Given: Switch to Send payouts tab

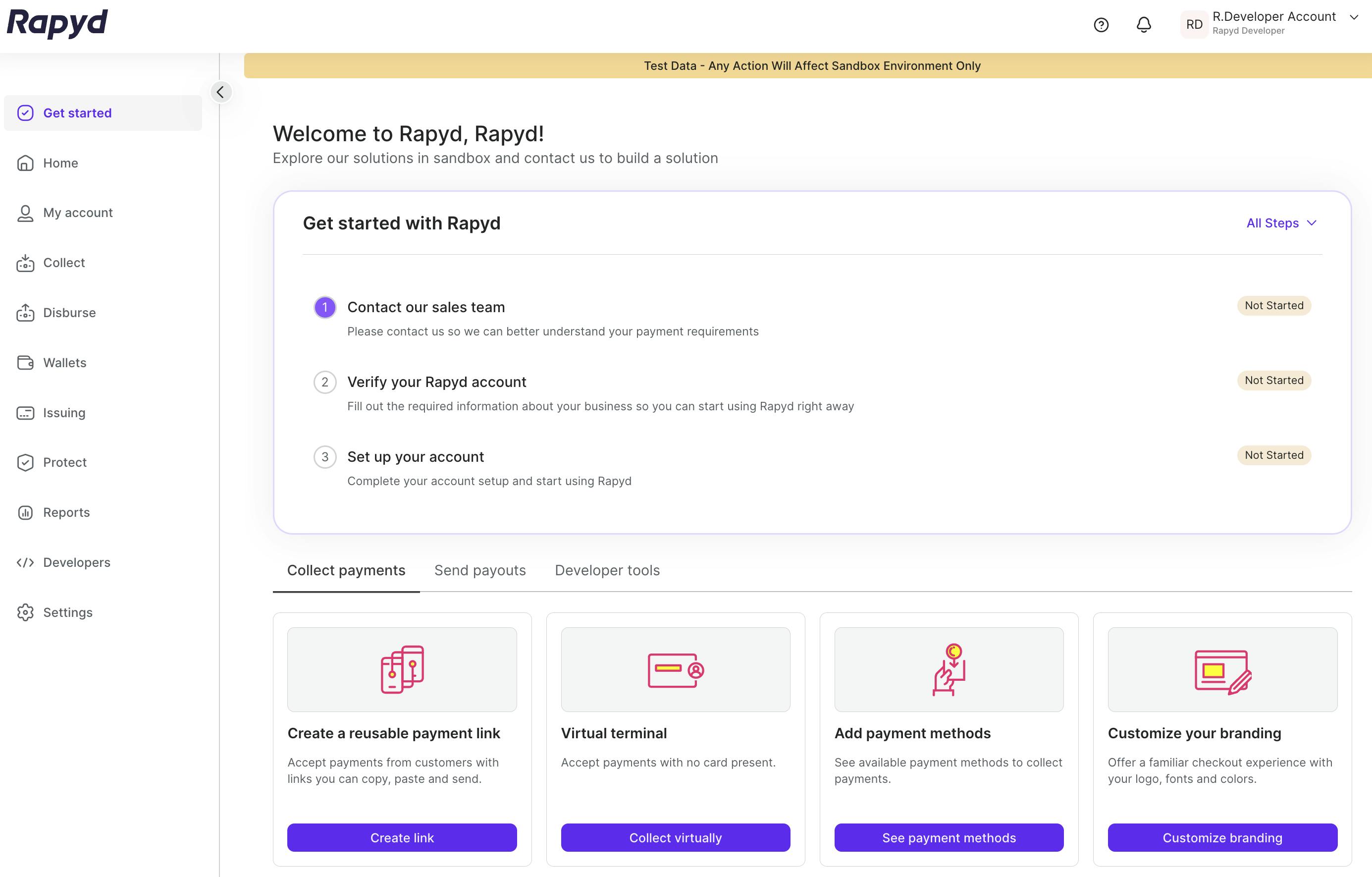Looking at the screenshot, I should pyautogui.click(x=480, y=570).
